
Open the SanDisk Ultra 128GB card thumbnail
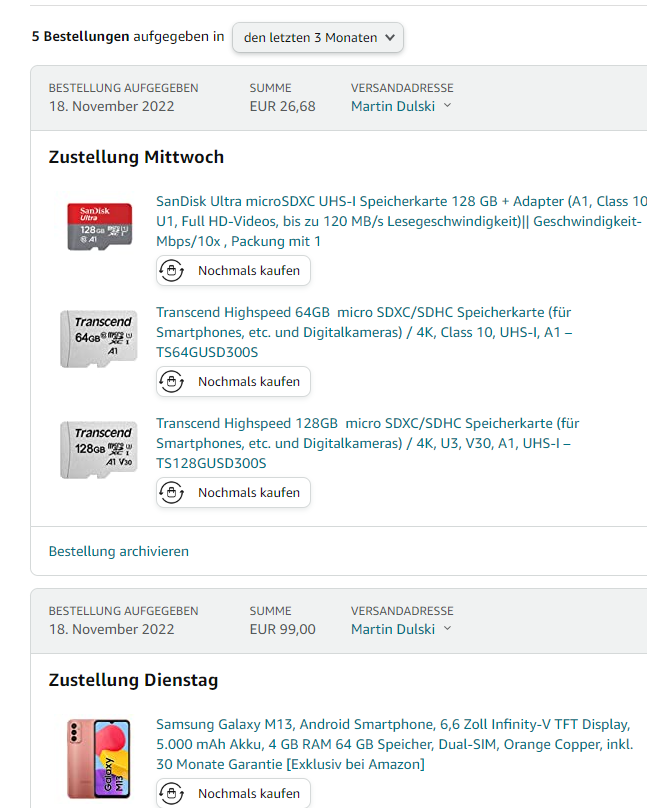pos(99,226)
